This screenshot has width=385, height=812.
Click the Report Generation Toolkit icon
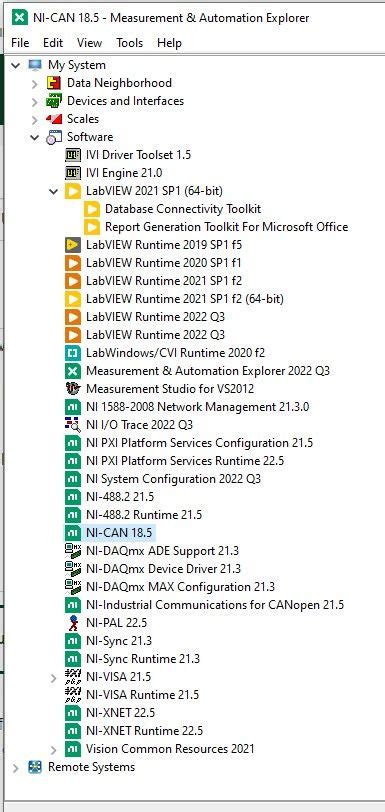tap(92, 227)
